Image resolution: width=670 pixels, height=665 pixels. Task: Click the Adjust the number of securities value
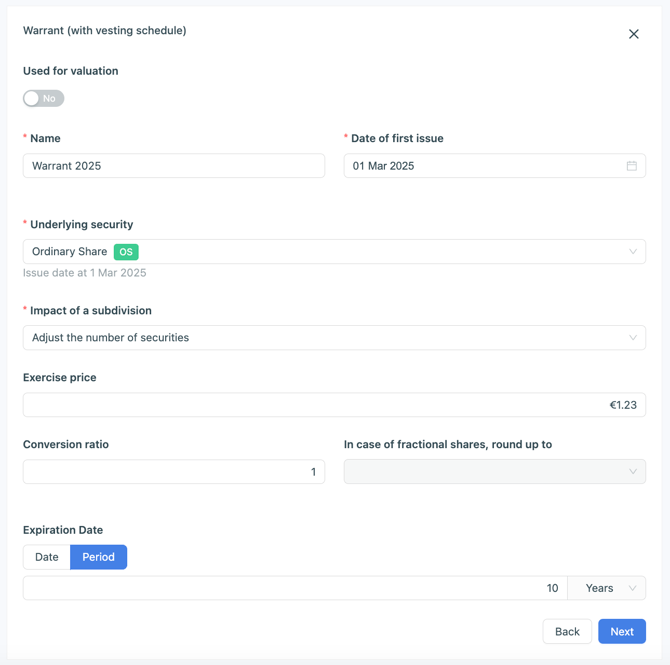tap(110, 338)
